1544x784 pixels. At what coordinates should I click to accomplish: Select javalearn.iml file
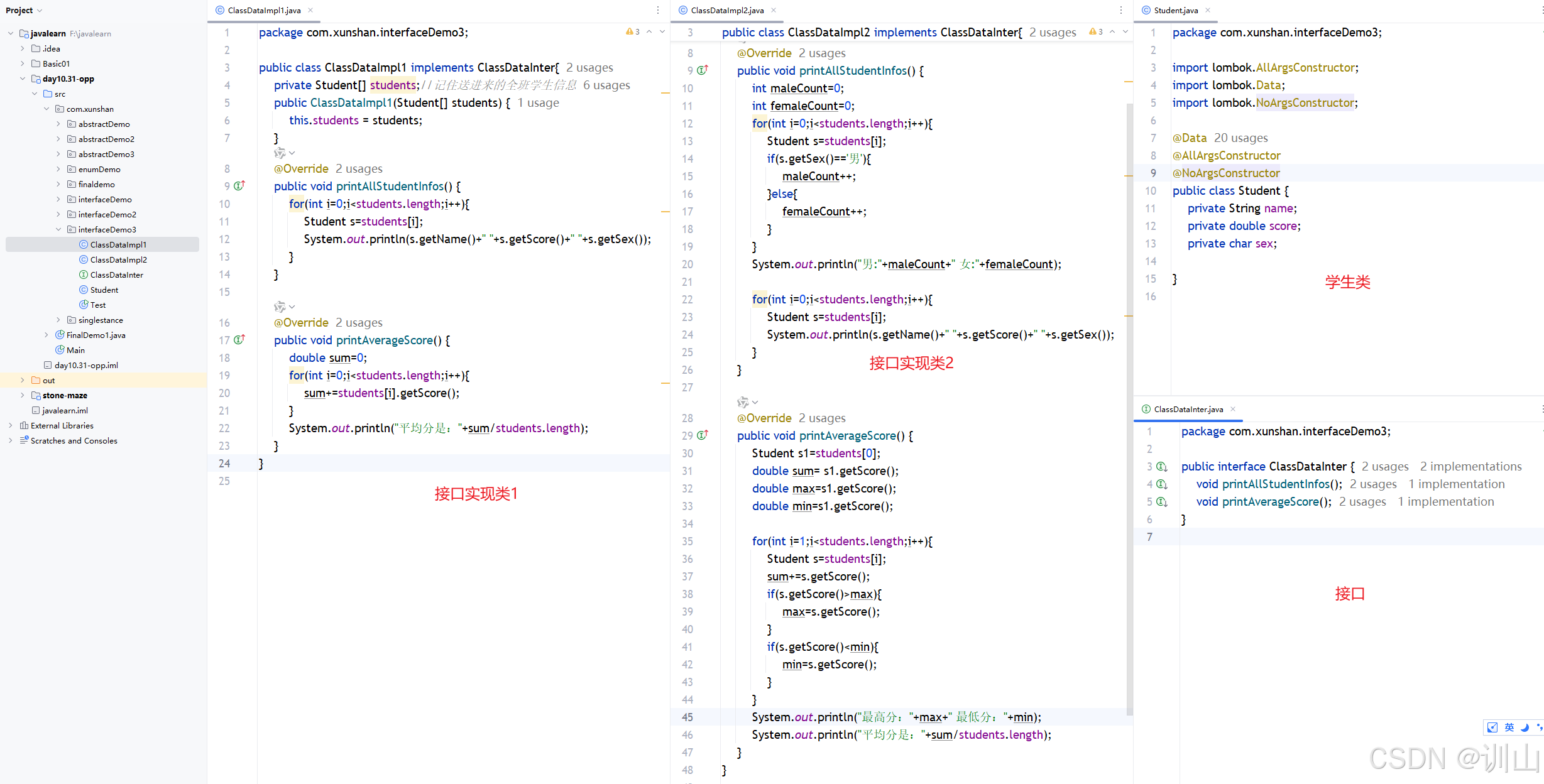coord(65,410)
